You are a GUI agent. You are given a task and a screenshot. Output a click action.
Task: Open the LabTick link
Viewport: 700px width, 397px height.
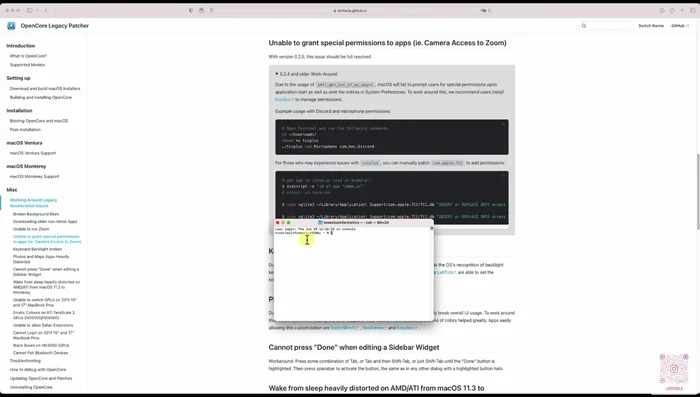click(x=446, y=272)
